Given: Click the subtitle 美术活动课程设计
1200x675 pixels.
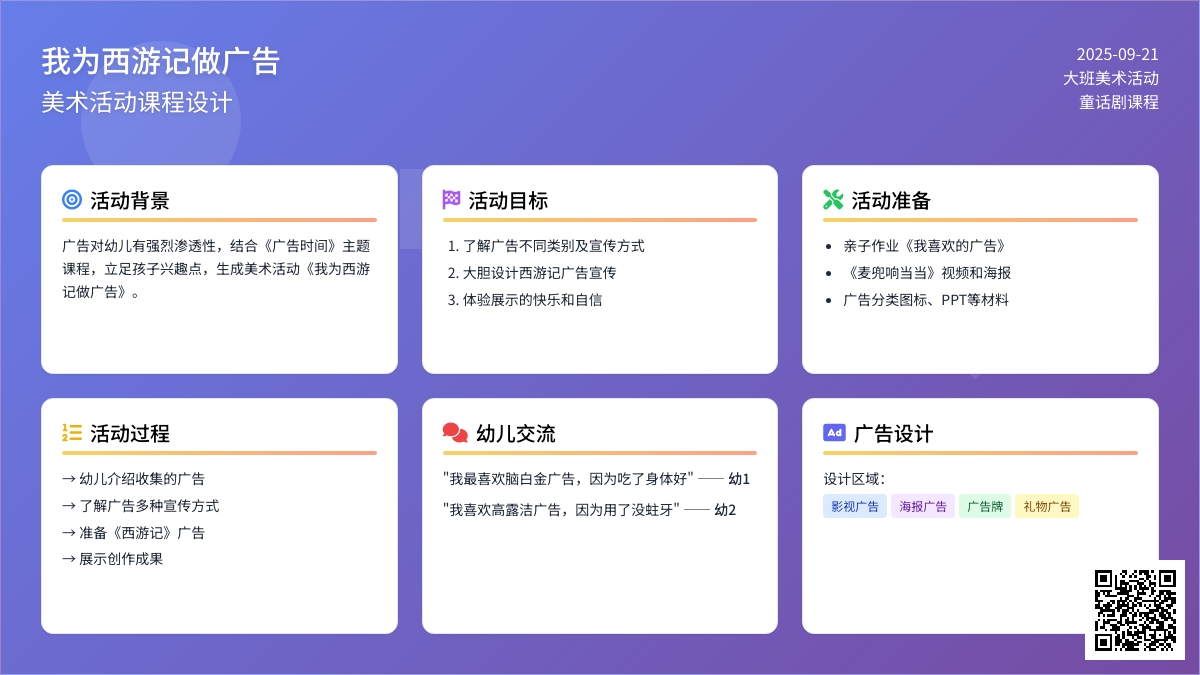Looking at the screenshot, I should click(x=137, y=103).
